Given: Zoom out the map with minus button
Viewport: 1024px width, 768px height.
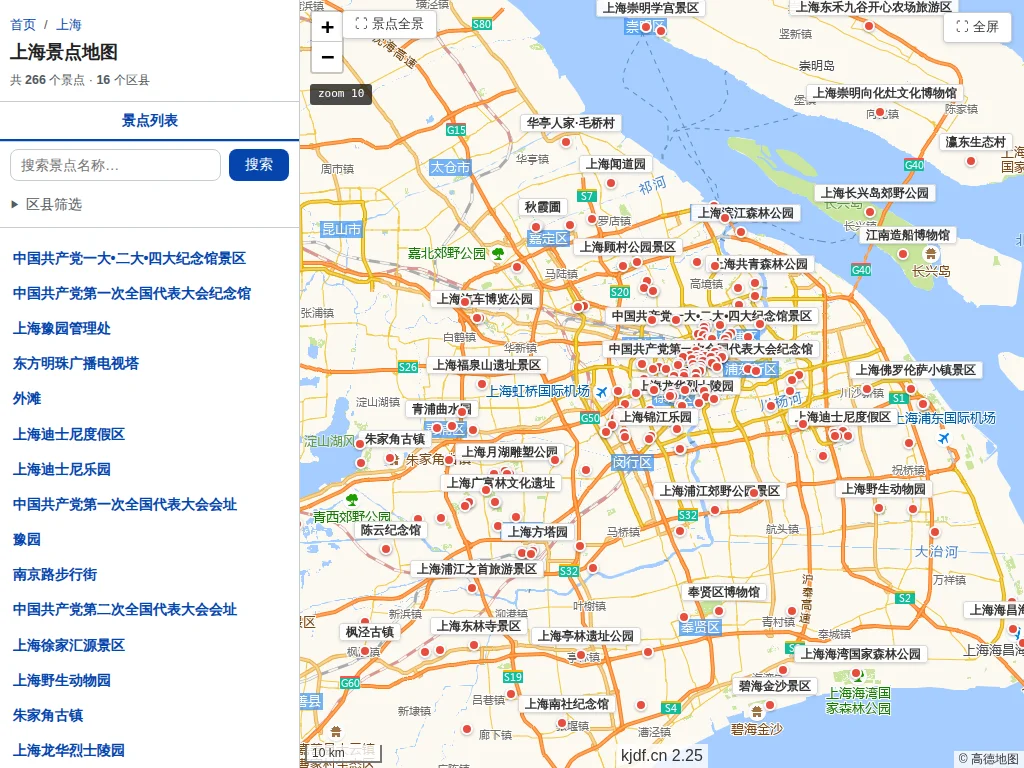Looking at the screenshot, I should click(x=327, y=57).
